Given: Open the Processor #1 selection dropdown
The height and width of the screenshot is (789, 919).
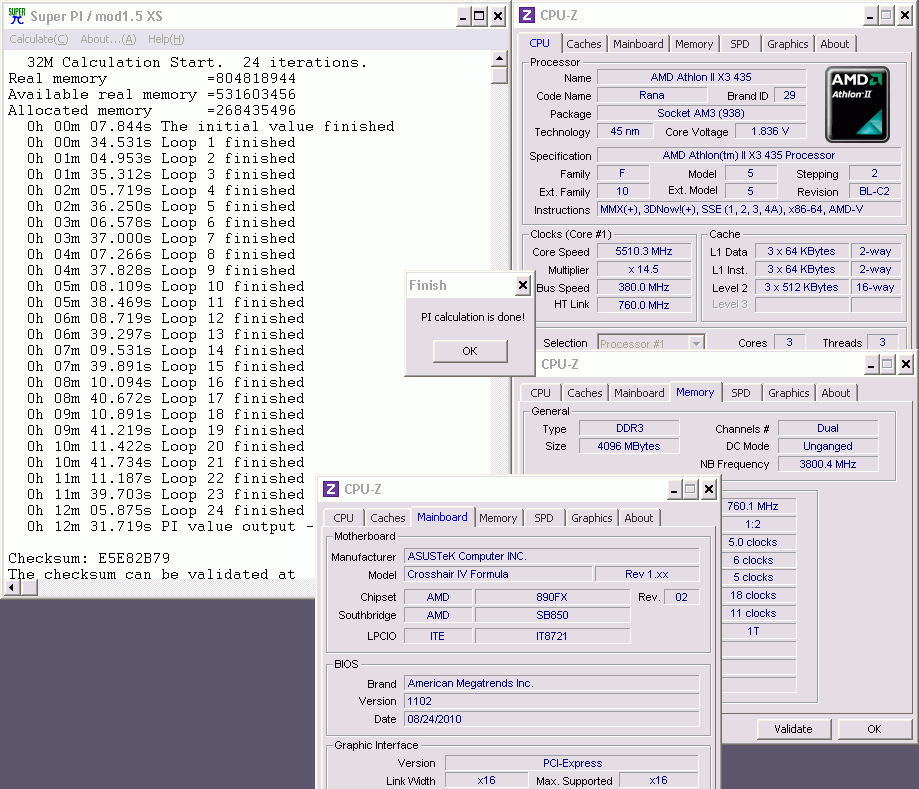Looking at the screenshot, I should point(696,344).
